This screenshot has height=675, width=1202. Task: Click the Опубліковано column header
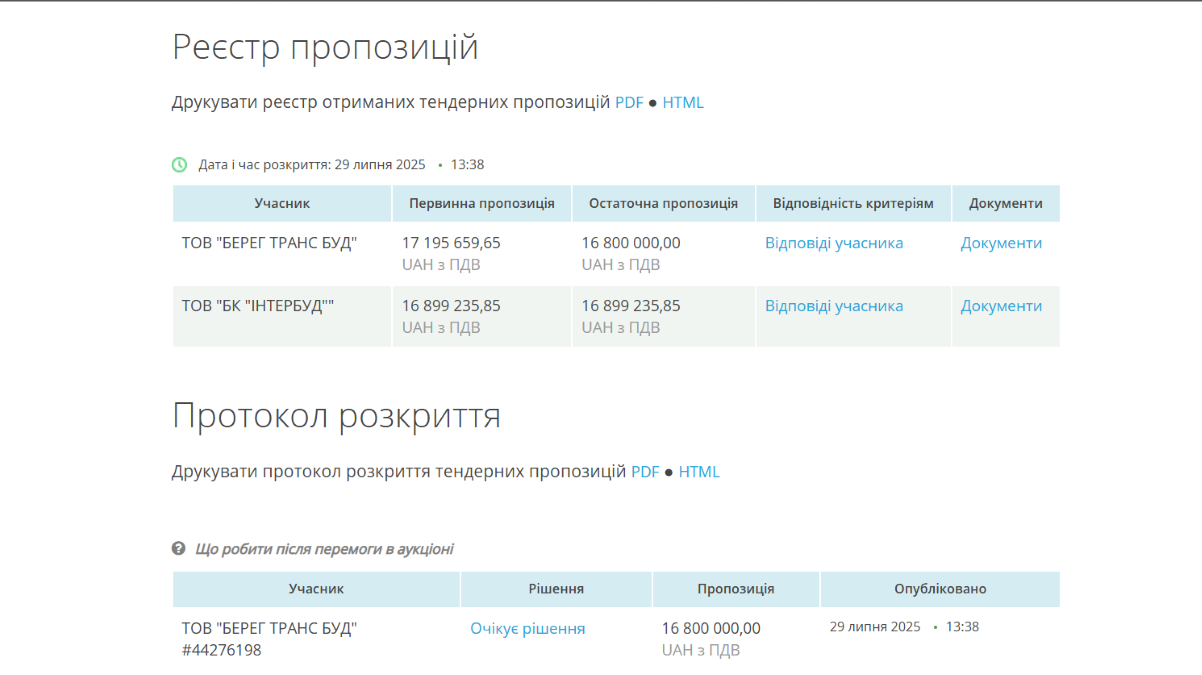pos(940,589)
